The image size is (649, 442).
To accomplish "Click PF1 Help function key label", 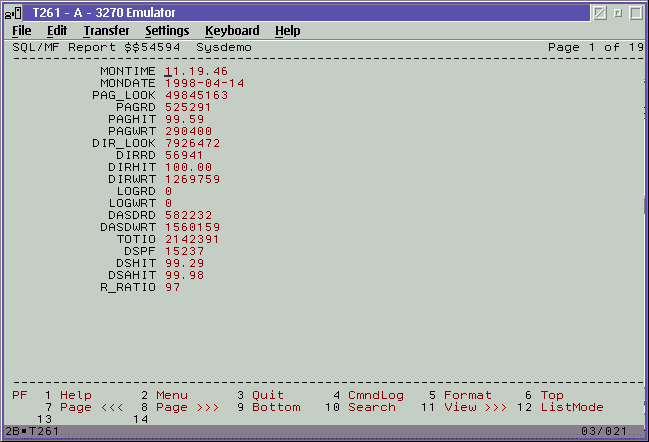I will pyautogui.click(x=76, y=395).
